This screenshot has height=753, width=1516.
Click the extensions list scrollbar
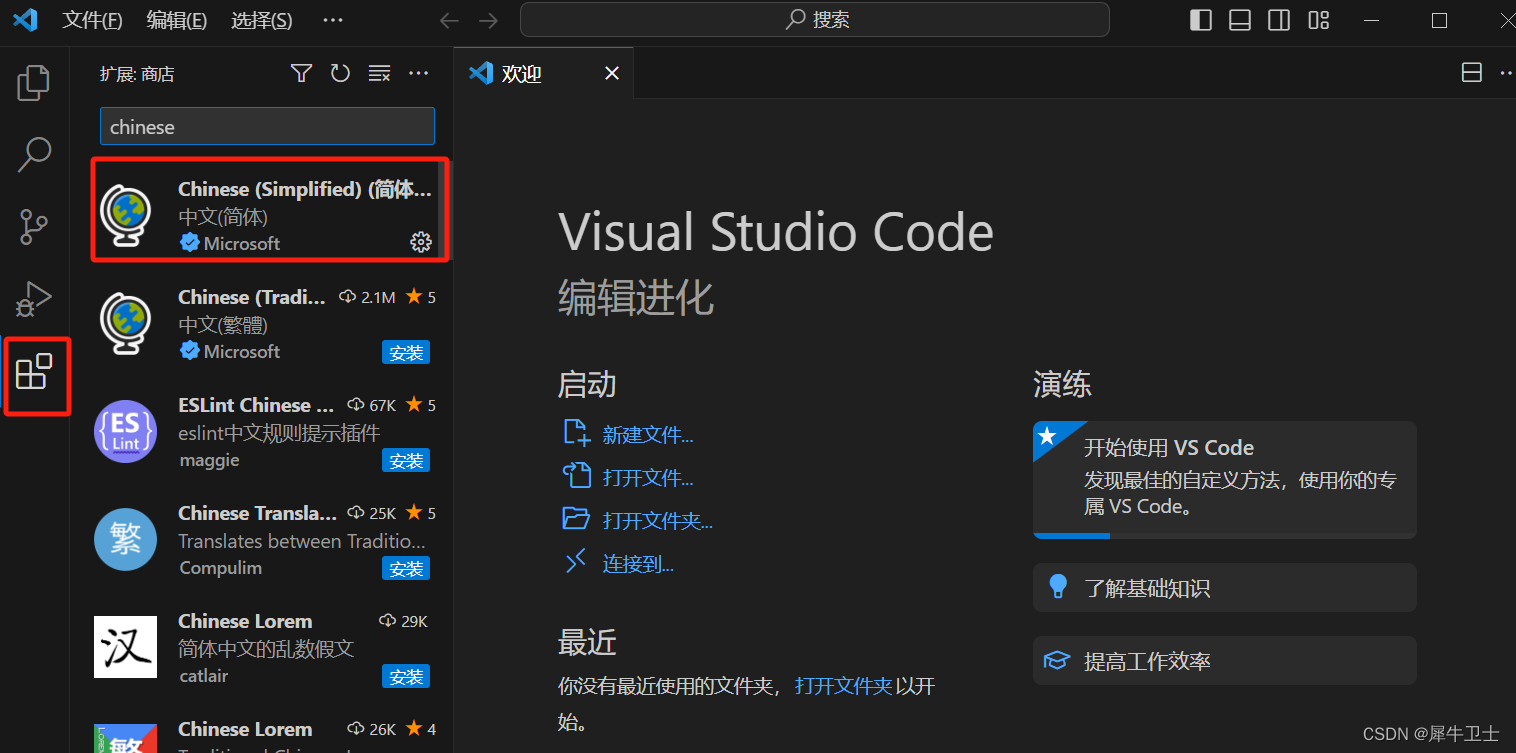click(x=447, y=210)
